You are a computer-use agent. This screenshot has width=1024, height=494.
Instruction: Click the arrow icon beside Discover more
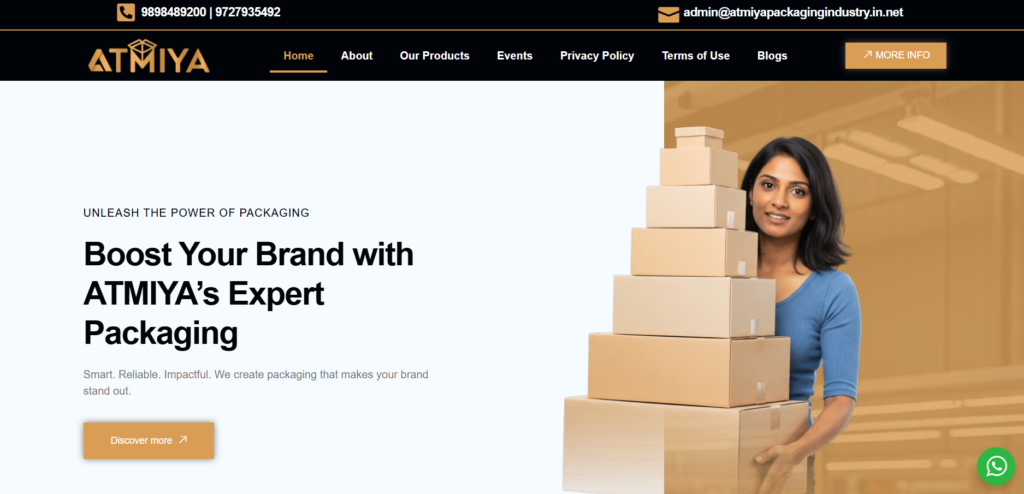(x=183, y=440)
